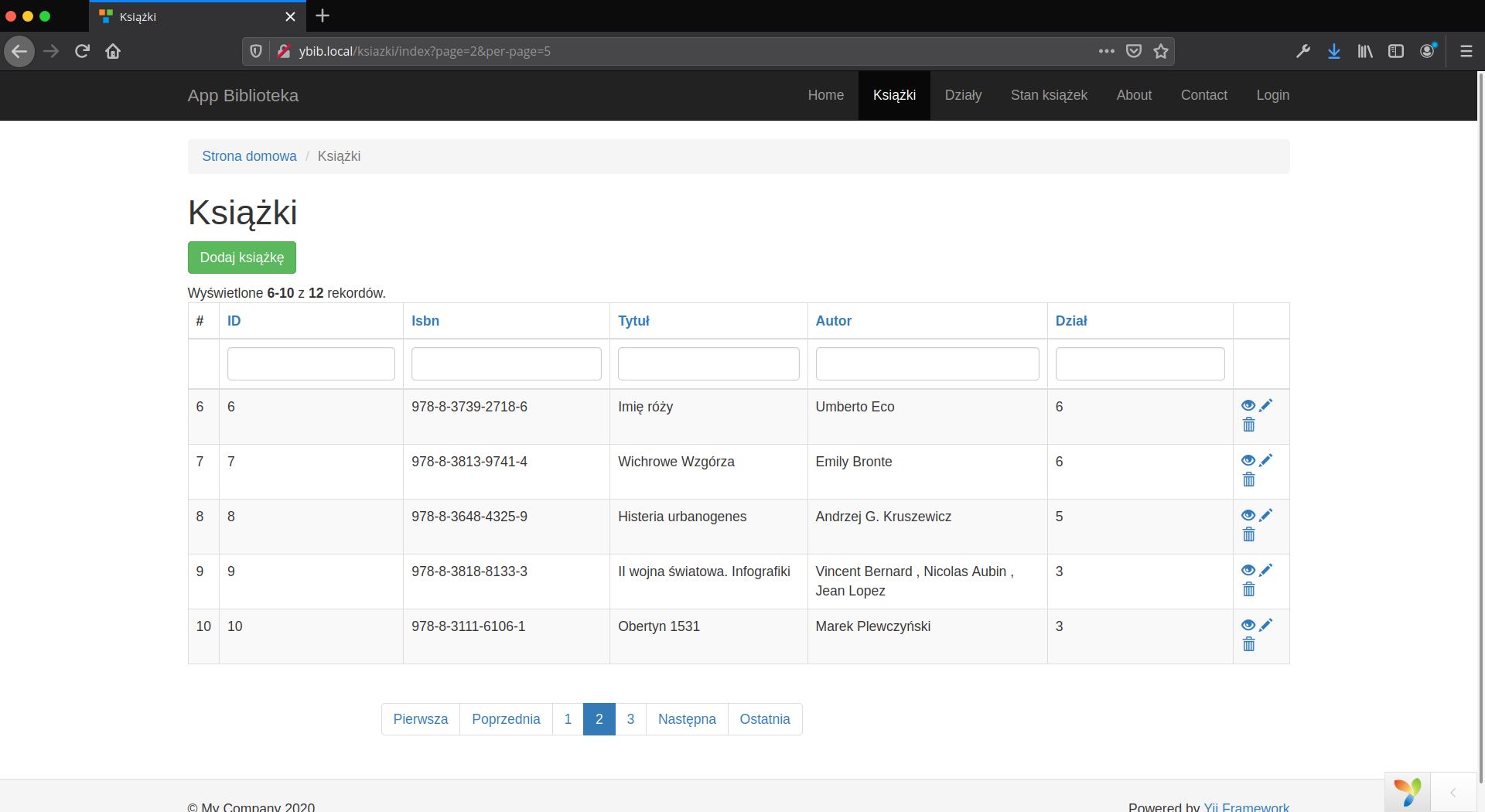This screenshot has width=1485, height=812.
Task: Show tracking protection shield info
Action: pos(256,51)
